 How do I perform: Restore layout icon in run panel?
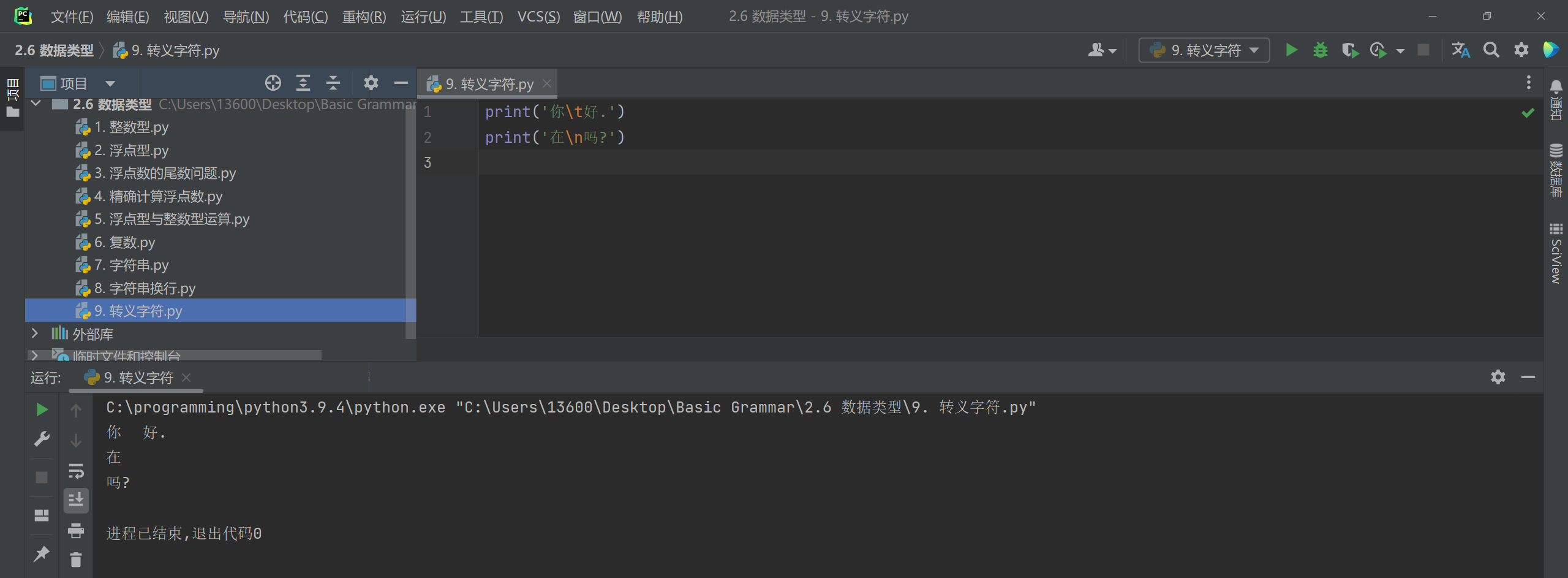pyautogui.click(x=42, y=515)
